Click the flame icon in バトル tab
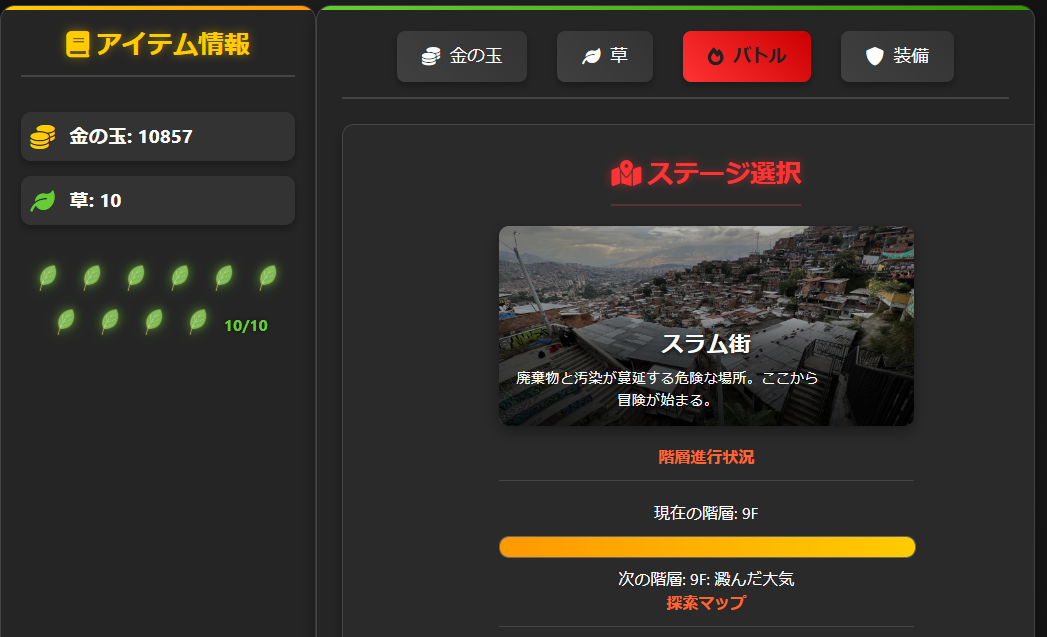 tap(715, 57)
